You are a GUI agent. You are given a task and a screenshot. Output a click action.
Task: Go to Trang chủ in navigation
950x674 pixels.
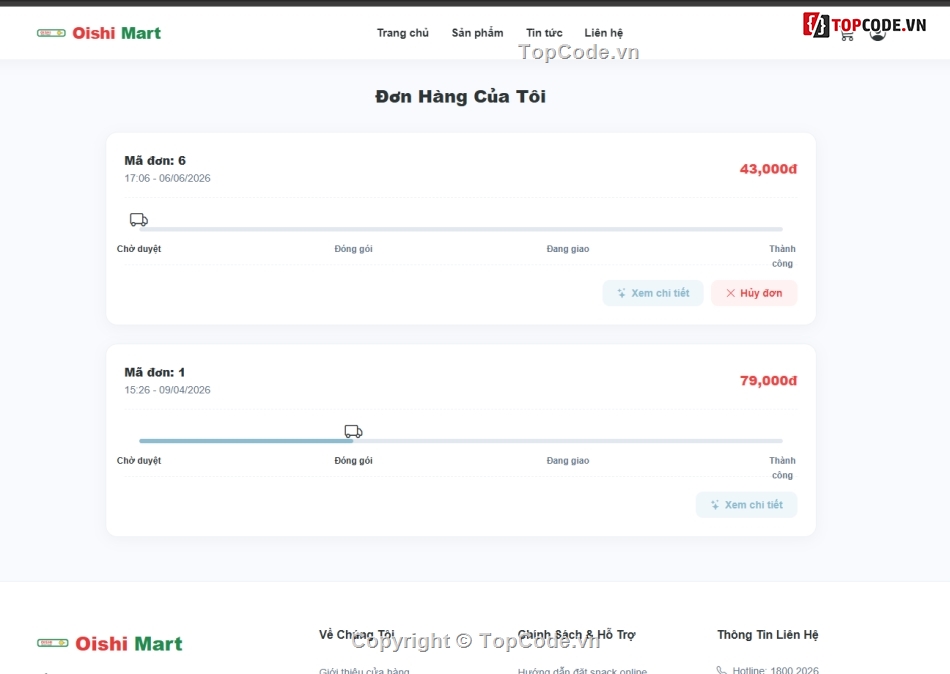tap(402, 33)
